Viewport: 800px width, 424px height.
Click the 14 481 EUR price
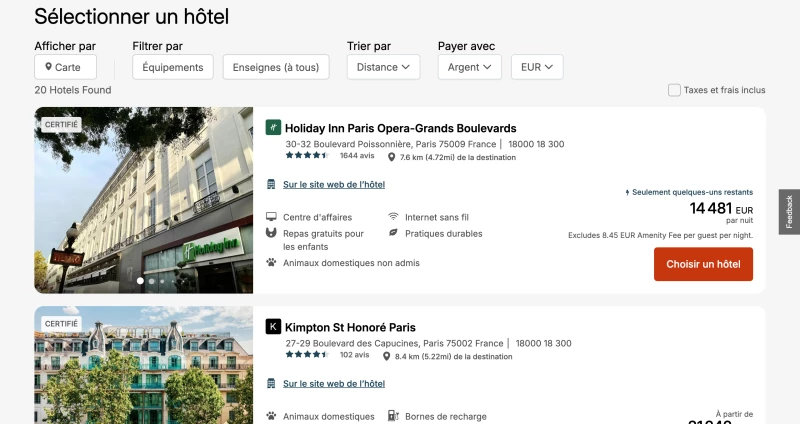721,209
